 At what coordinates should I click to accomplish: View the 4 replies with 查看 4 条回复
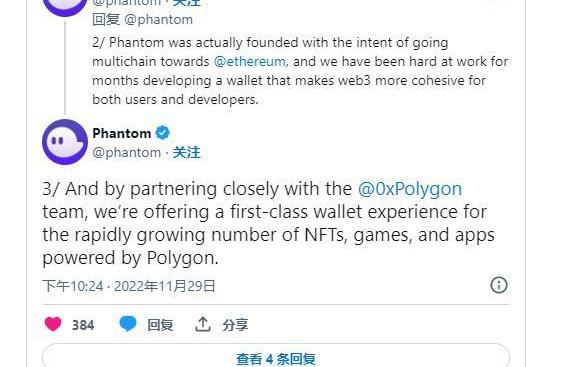[276, 359]
